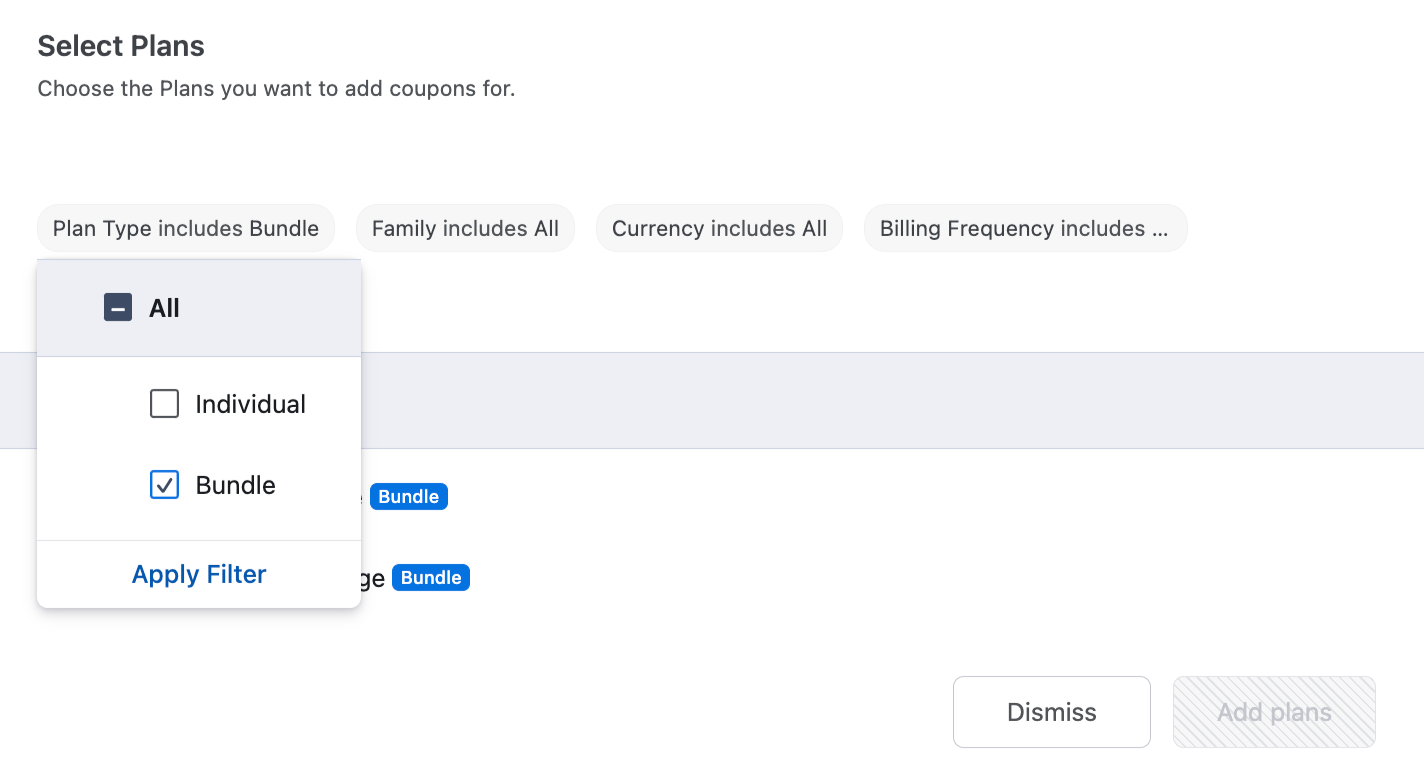Image resolution: width=1424 pixels, height=774 pixels.
Task: Check the Individual plan type checkbox
Action: pos(164,404)
